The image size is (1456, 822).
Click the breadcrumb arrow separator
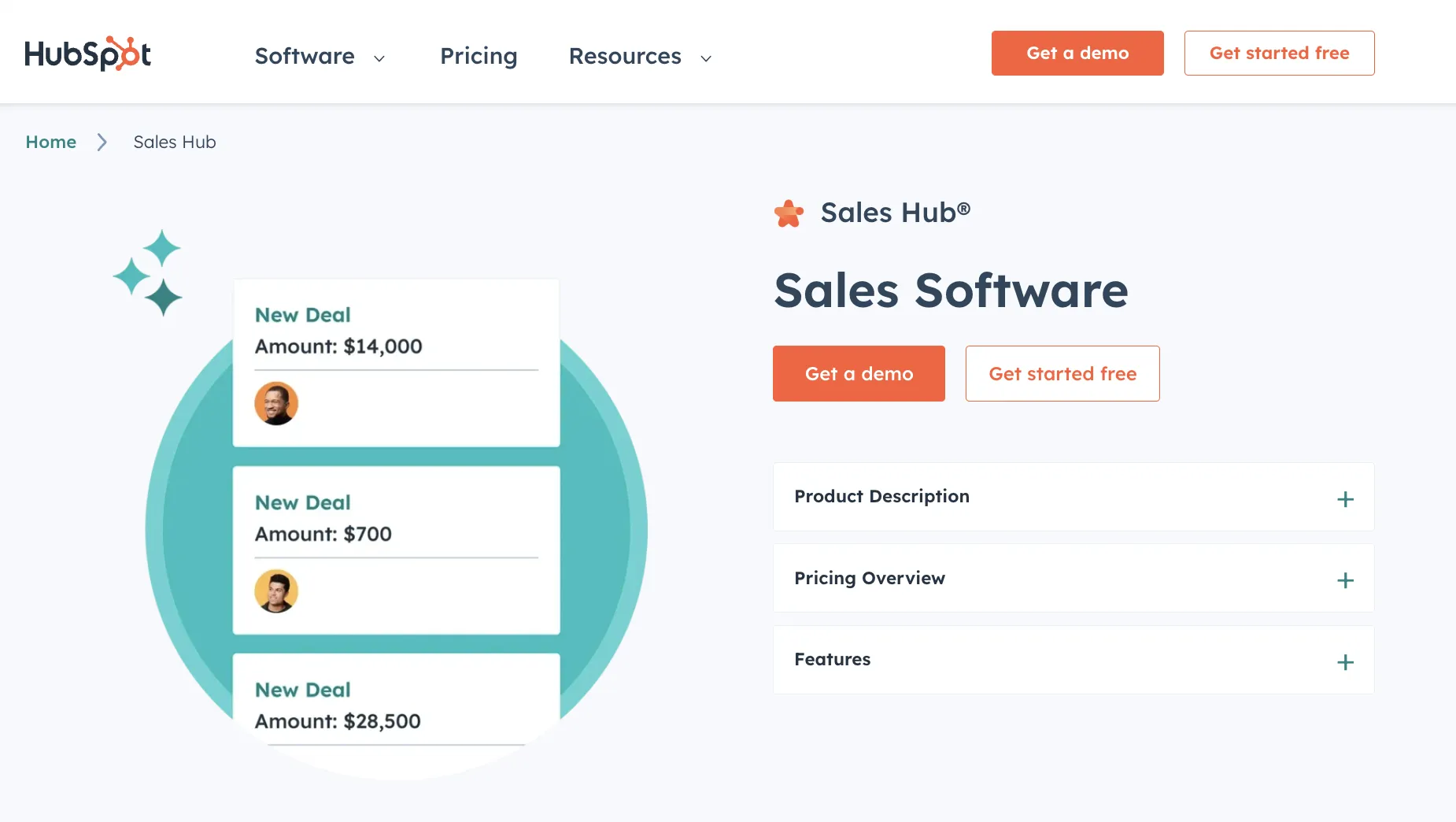pyautogui.click(x=102, y=142)
